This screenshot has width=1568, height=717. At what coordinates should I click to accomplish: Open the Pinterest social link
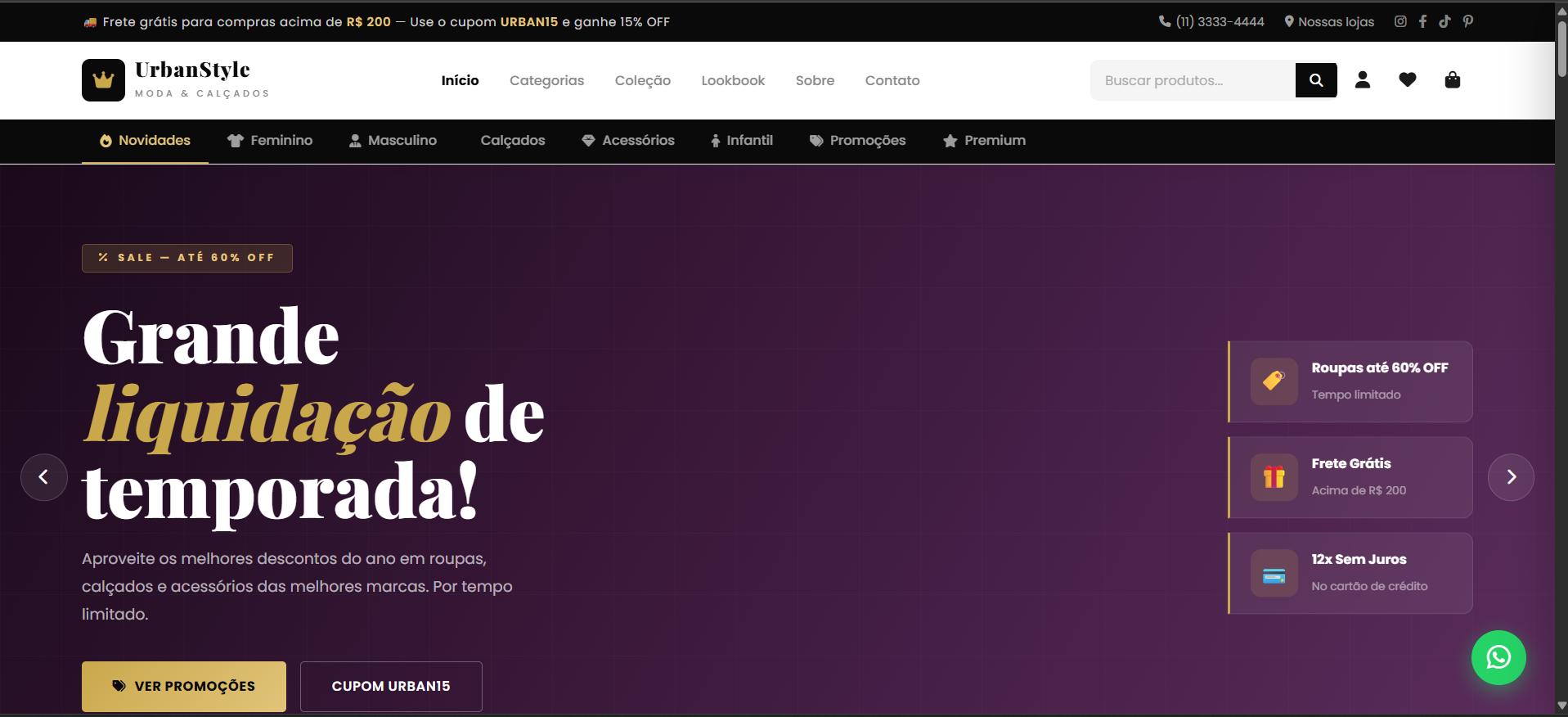(1468, 21)
